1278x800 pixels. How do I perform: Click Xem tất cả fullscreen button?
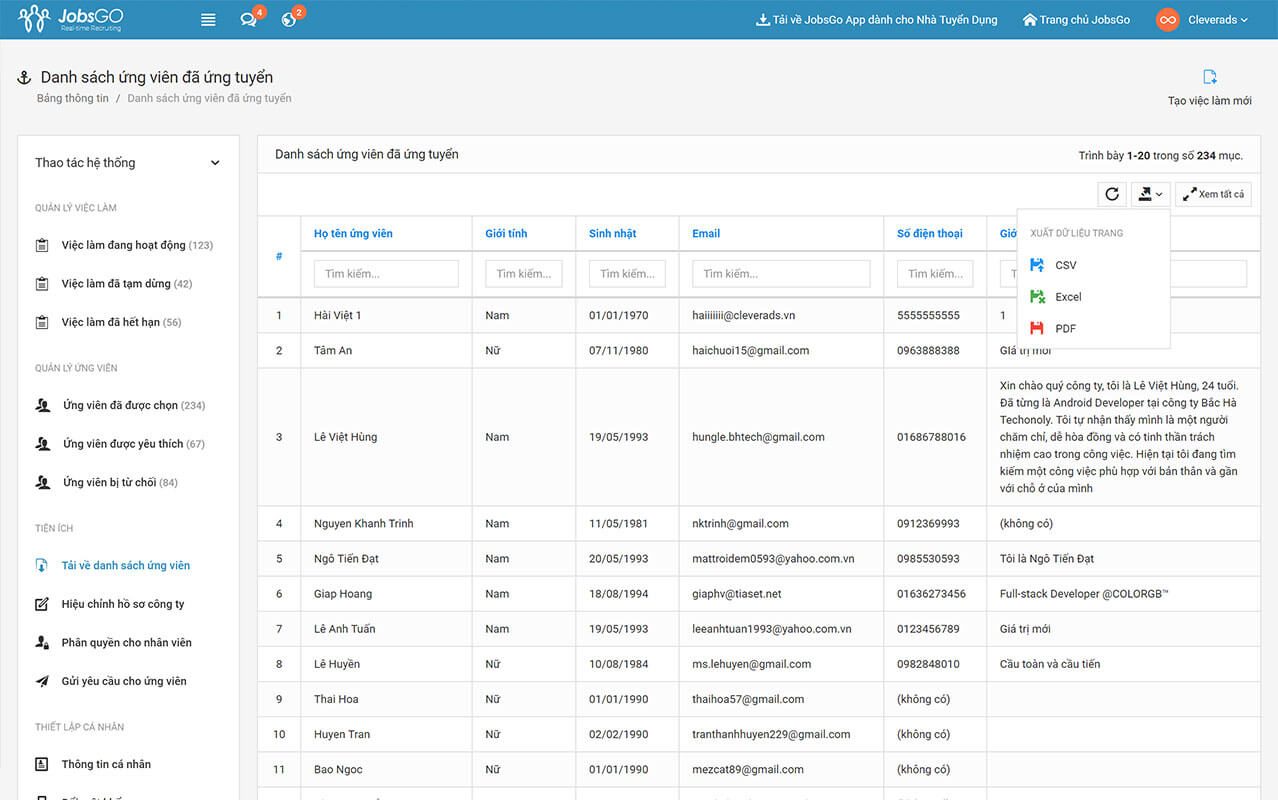click(1213, 195)
